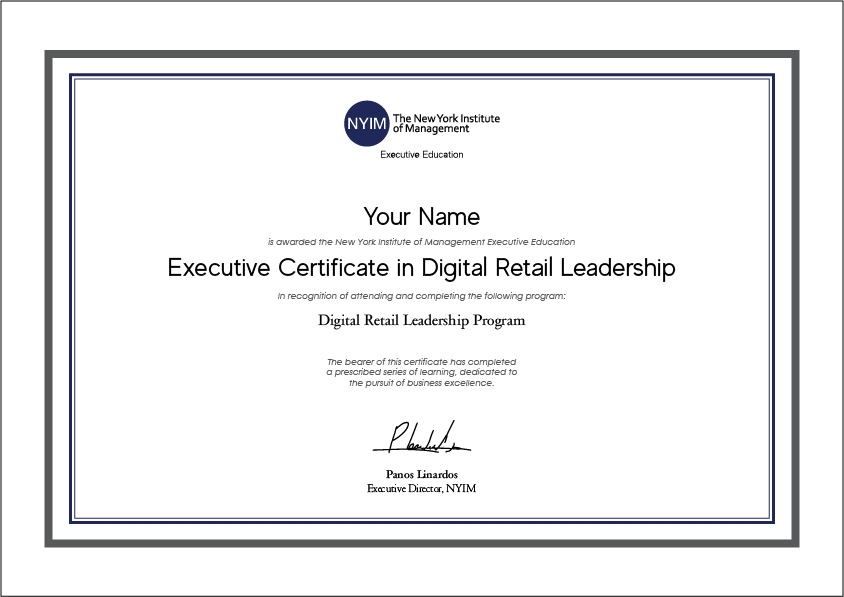Click the bottom edge of the gray frame

click(x=421, y=541)
